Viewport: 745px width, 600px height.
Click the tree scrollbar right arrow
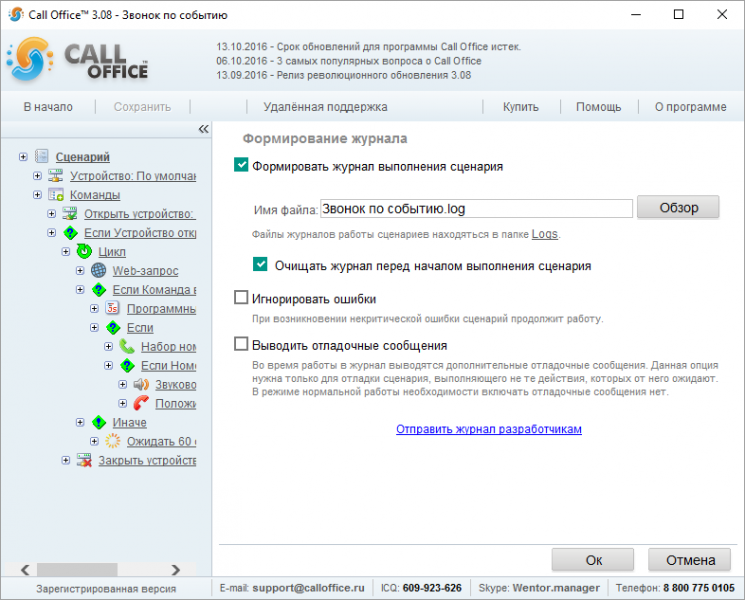click(176, 569)
